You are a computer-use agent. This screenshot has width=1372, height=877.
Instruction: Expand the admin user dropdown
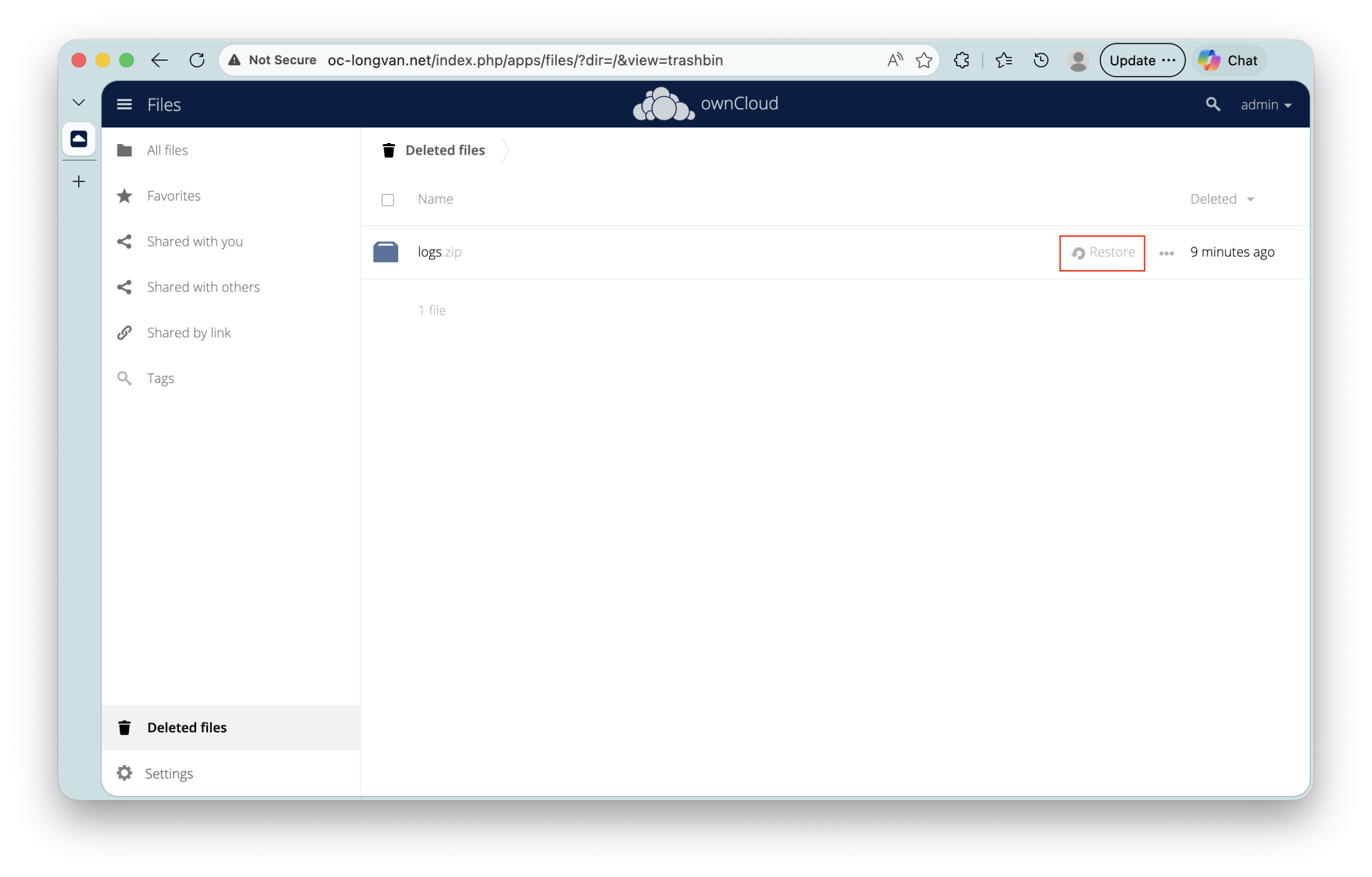tap(1265, 105)
